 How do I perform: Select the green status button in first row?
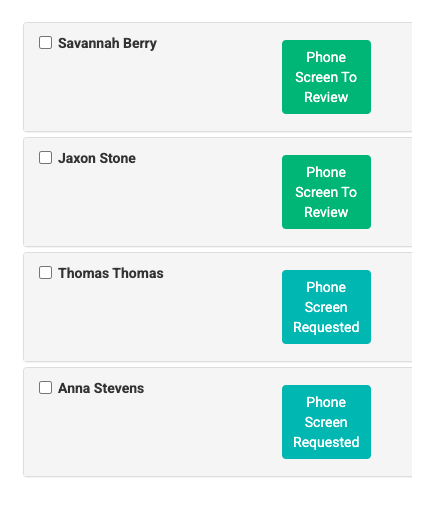pyautogui.click(x=326, y=77)
